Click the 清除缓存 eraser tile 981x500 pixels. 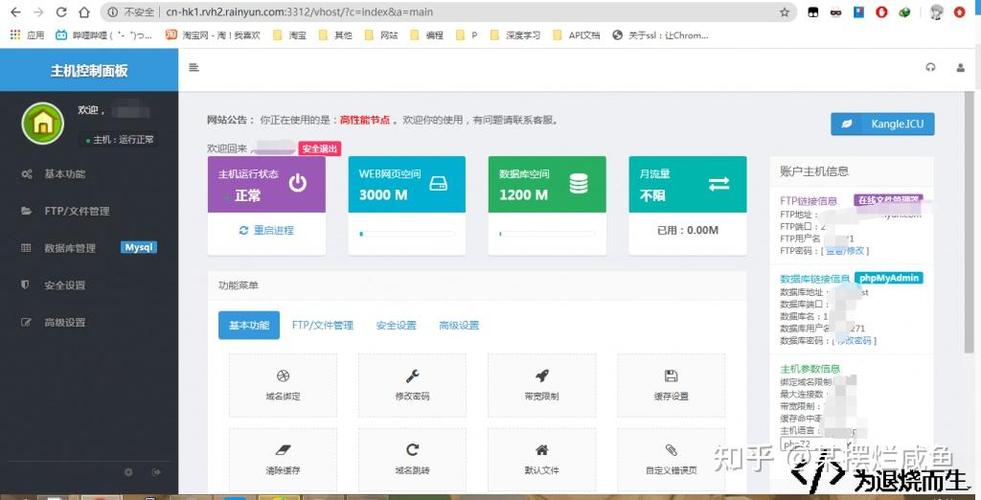[283, 459]
